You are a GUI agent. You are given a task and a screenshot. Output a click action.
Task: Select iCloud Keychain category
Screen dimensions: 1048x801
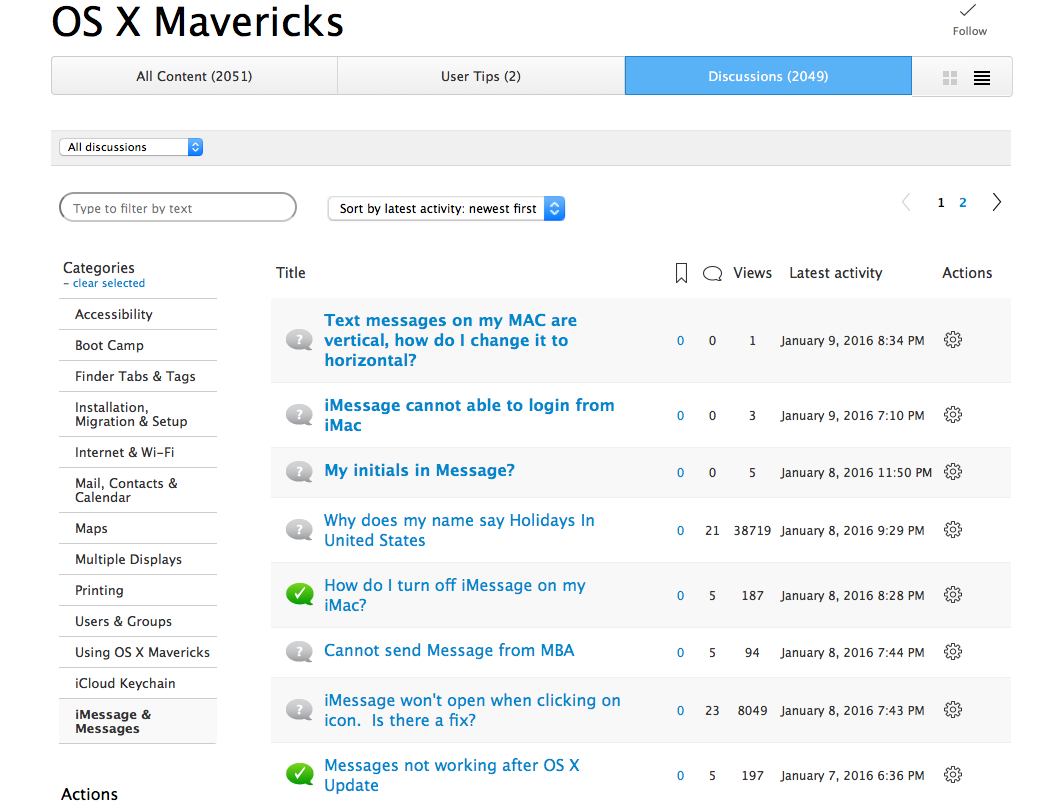(x=138, y=683)
